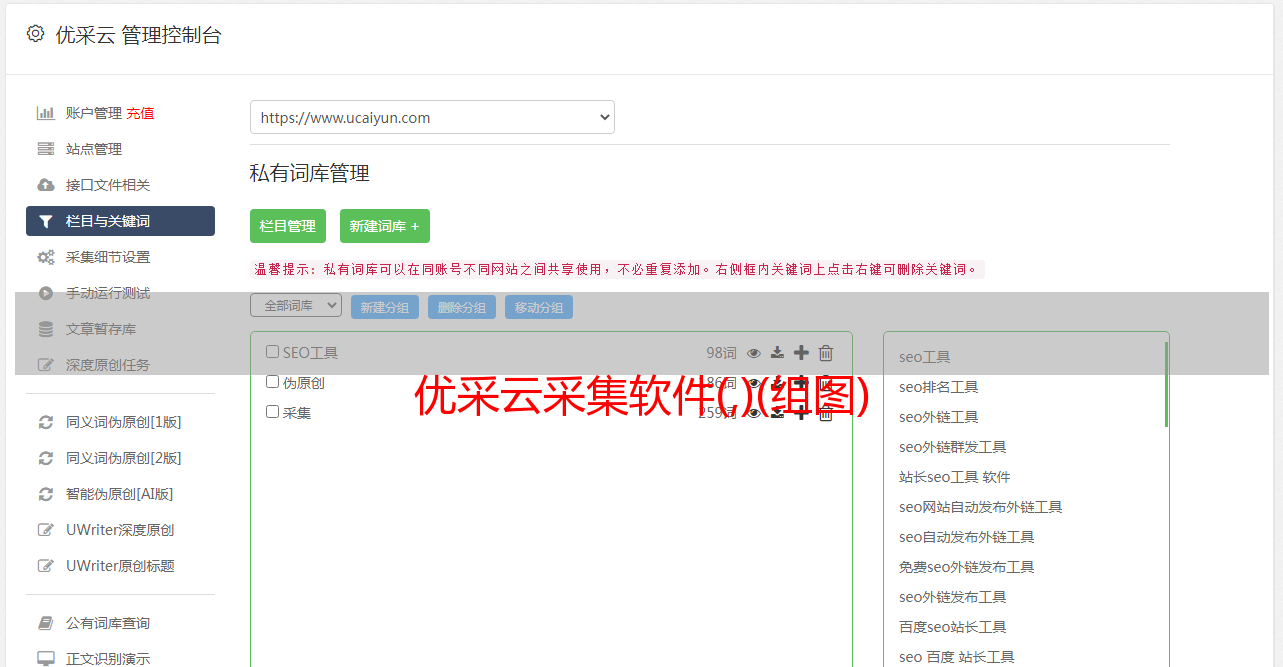Click the book icon for 公有词库查询
The width and height of the screenshot is (1283, 667).
[46, 623]
